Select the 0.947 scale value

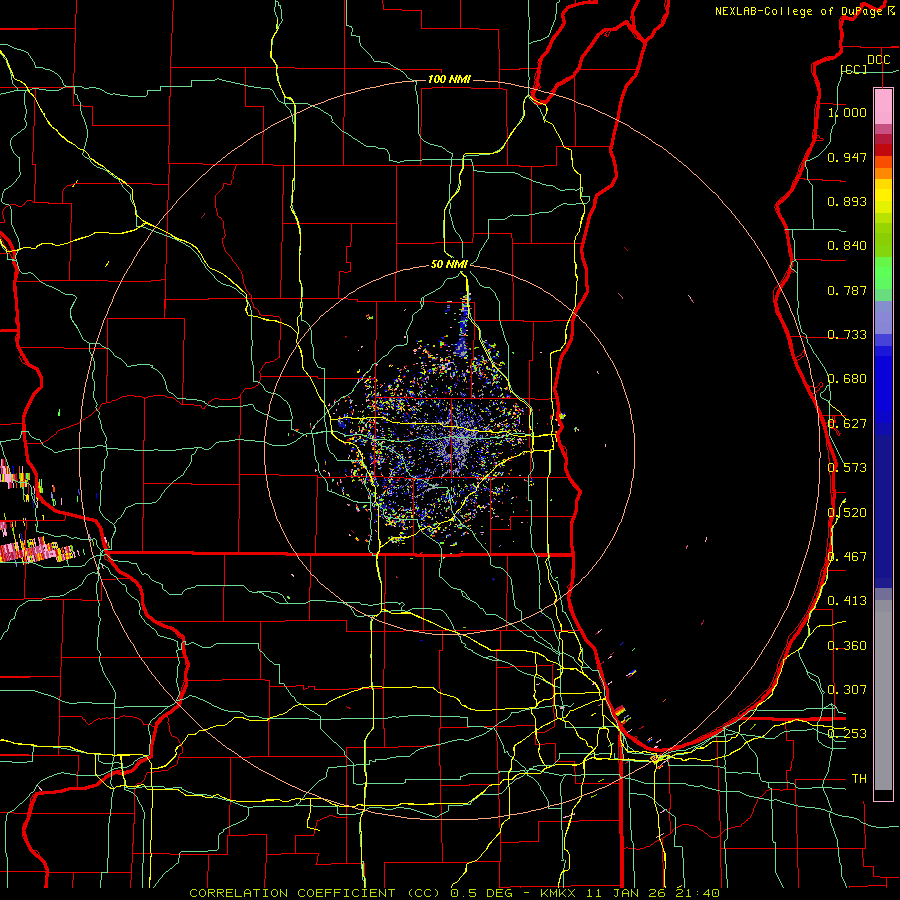pos(847,157)
